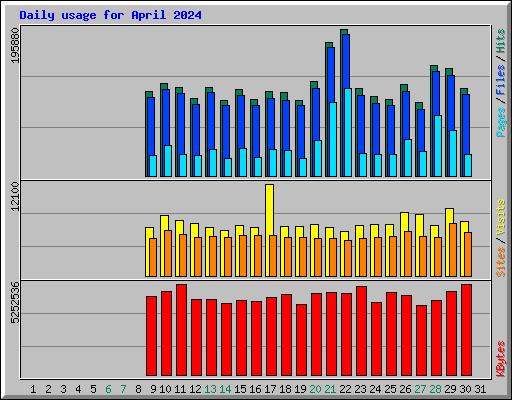Click the red KBytes bar for day 30
The height and width of the screenshot is (400, 512).
pos(466,330)
